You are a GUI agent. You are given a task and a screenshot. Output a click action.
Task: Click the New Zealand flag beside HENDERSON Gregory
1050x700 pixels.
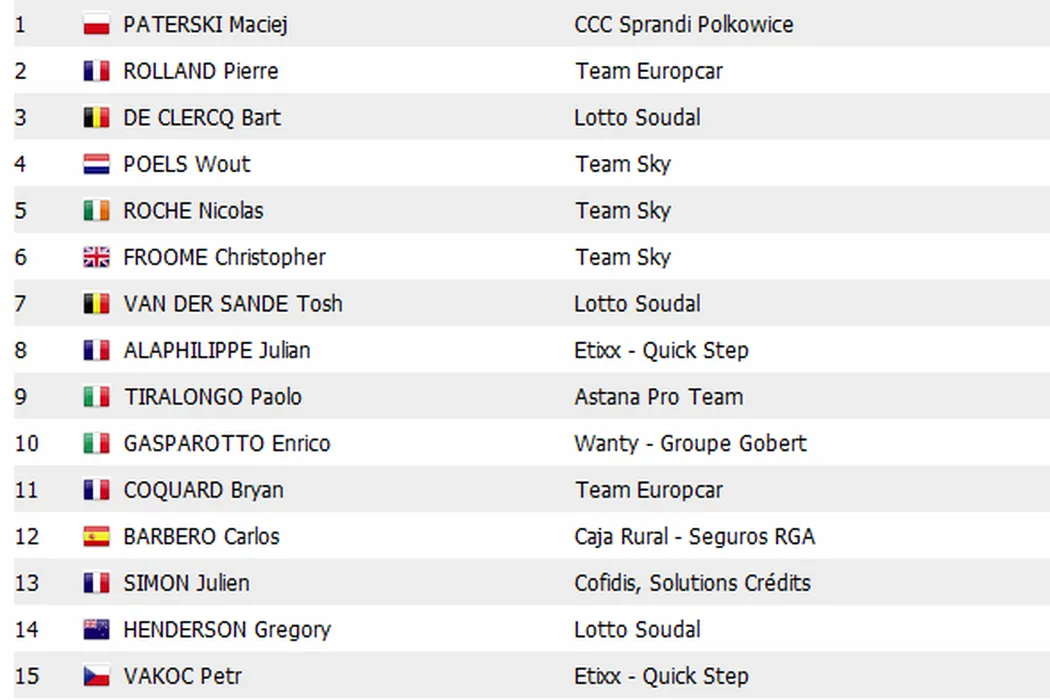coord(96,630)
